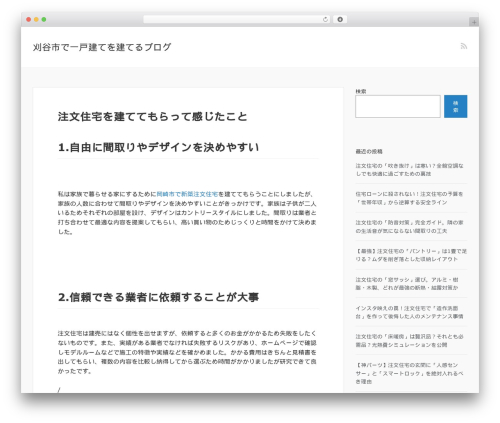Open recent post about 防音対策 guide
This screenshot has width=500, height=423.
(x=409, y=227)
